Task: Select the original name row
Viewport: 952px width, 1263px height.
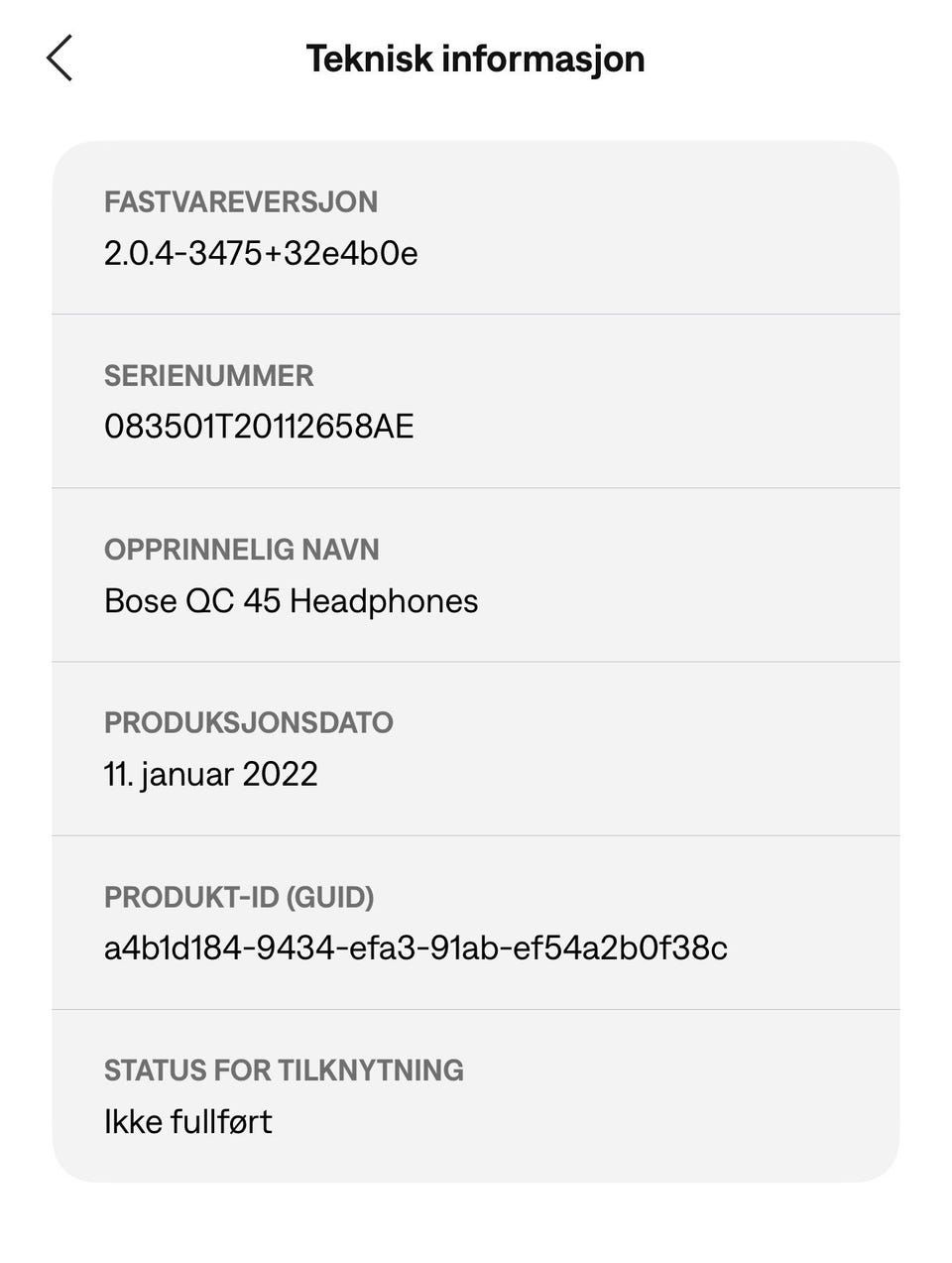Action: tap(654, 574)
